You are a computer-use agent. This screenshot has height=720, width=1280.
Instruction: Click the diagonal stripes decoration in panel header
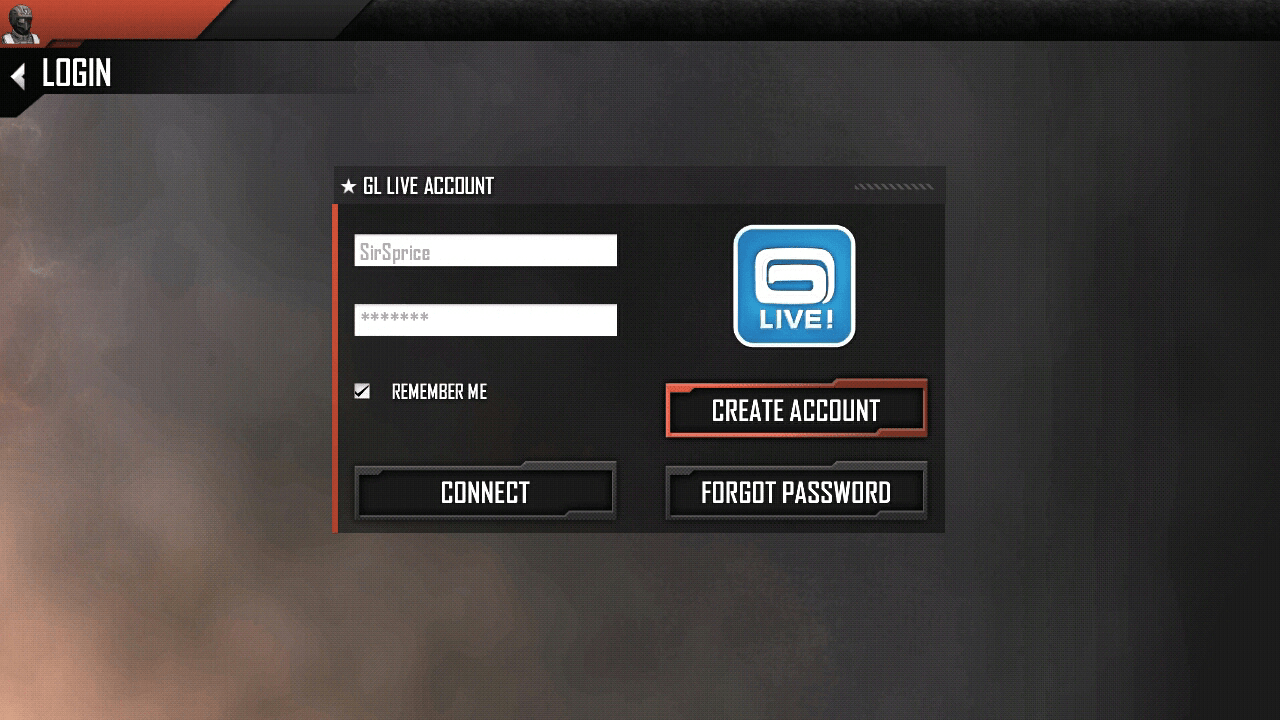(893, 186)
